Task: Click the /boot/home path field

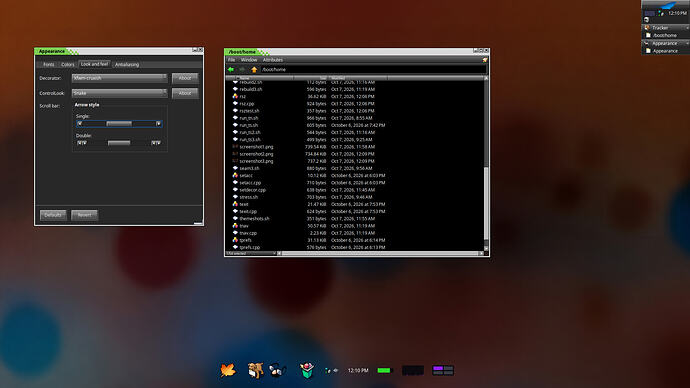Action: 374,70
